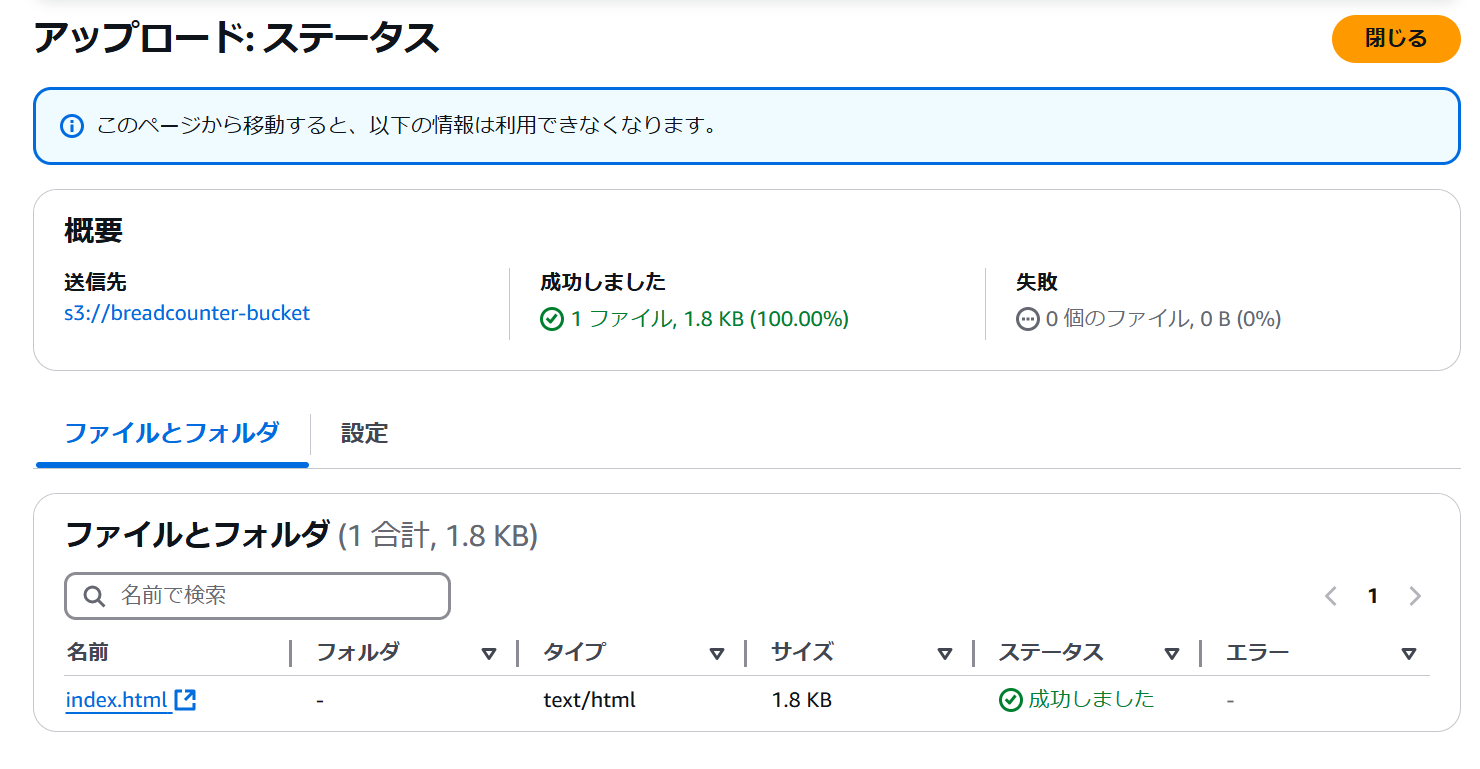
Task: Sort by エラー column arrow
Action: click(x=1409, y=654)
